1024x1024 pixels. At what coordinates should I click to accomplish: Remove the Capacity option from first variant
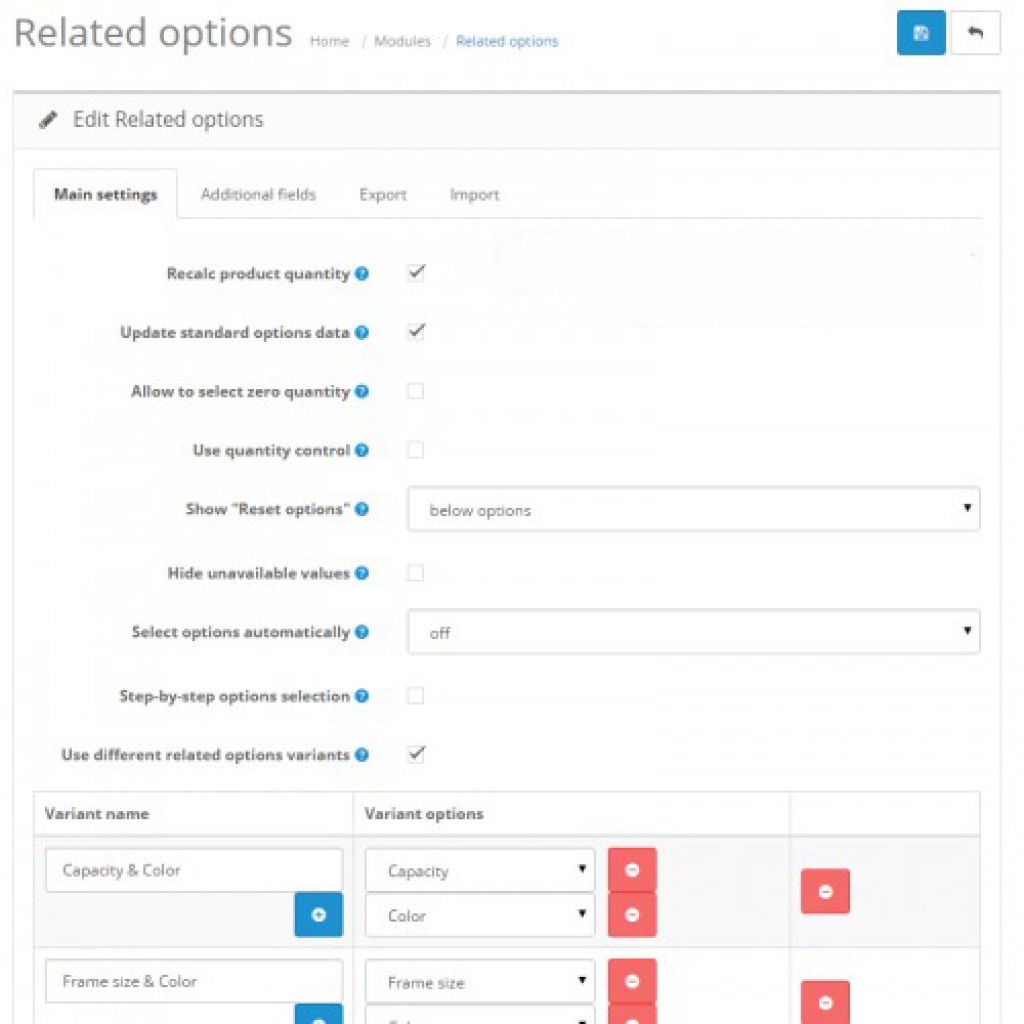point(632,871)
